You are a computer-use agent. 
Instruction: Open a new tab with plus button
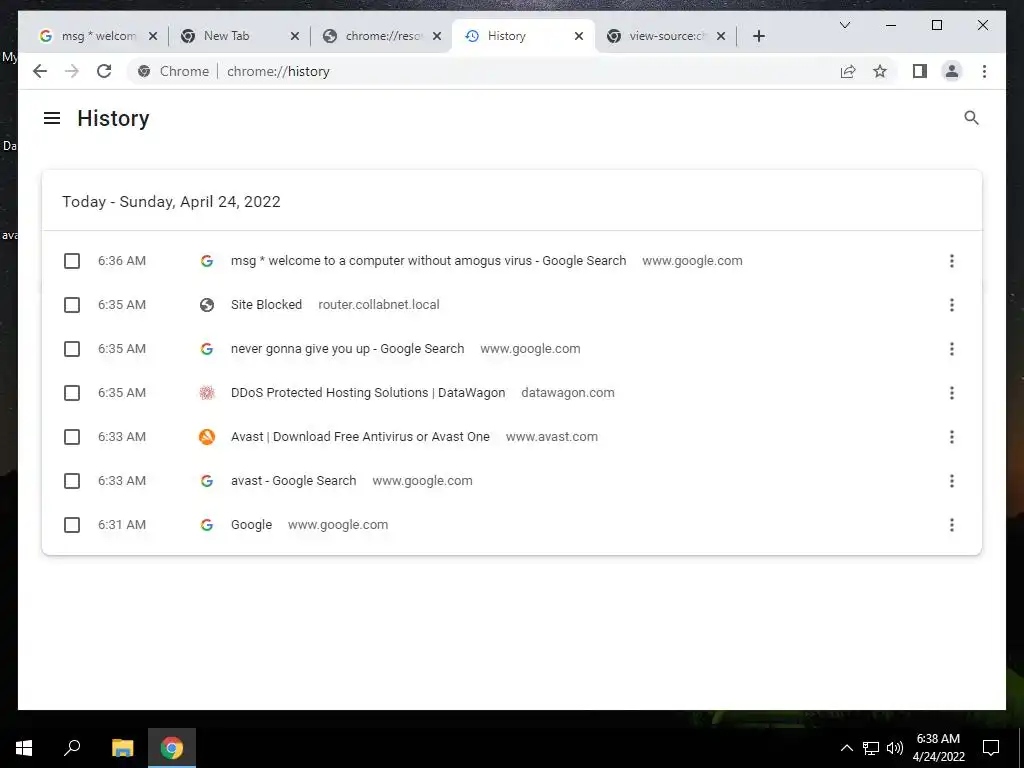tap(758, 36)
